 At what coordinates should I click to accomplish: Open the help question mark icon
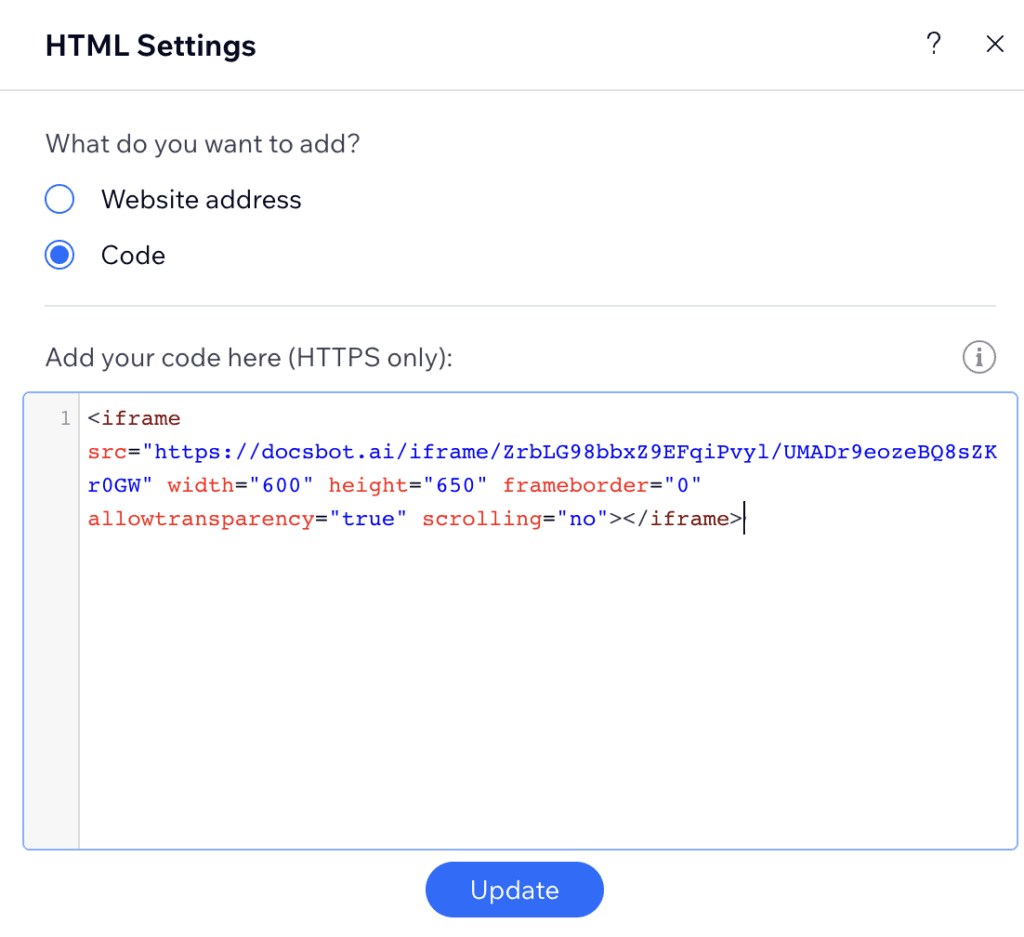click(933, 44)
